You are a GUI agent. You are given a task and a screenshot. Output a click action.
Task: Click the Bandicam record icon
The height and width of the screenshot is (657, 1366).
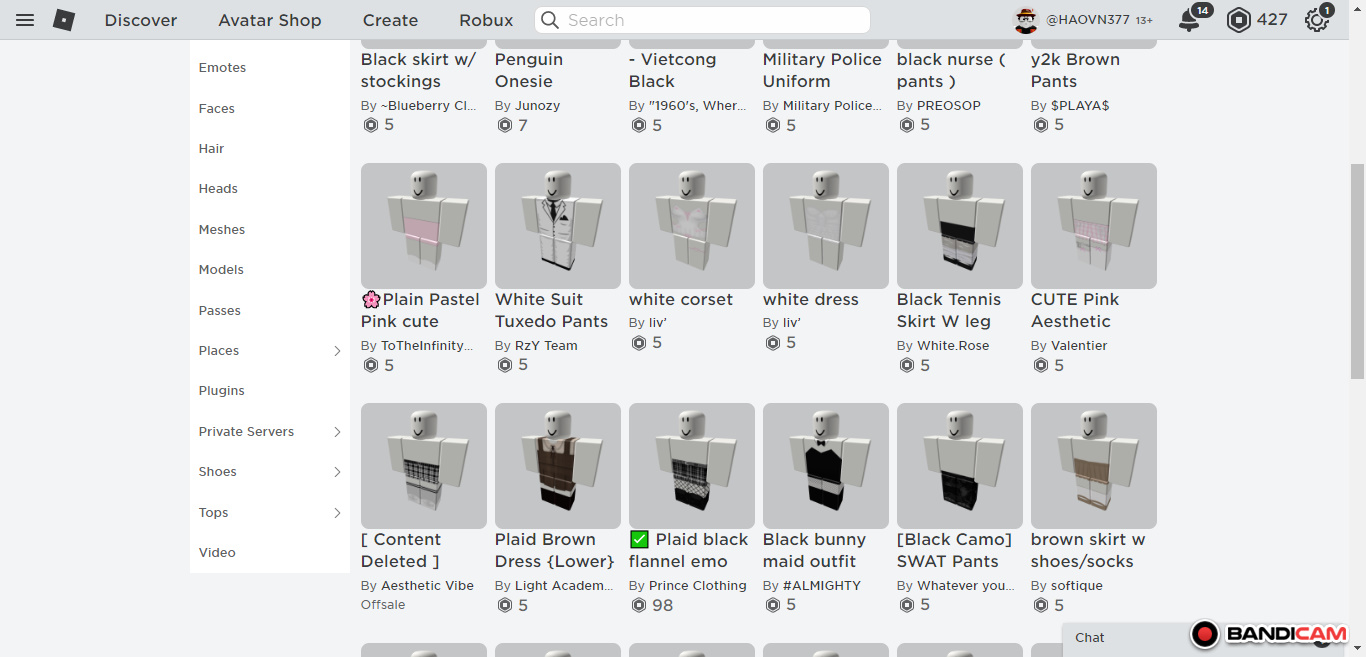coord(1205,634)
